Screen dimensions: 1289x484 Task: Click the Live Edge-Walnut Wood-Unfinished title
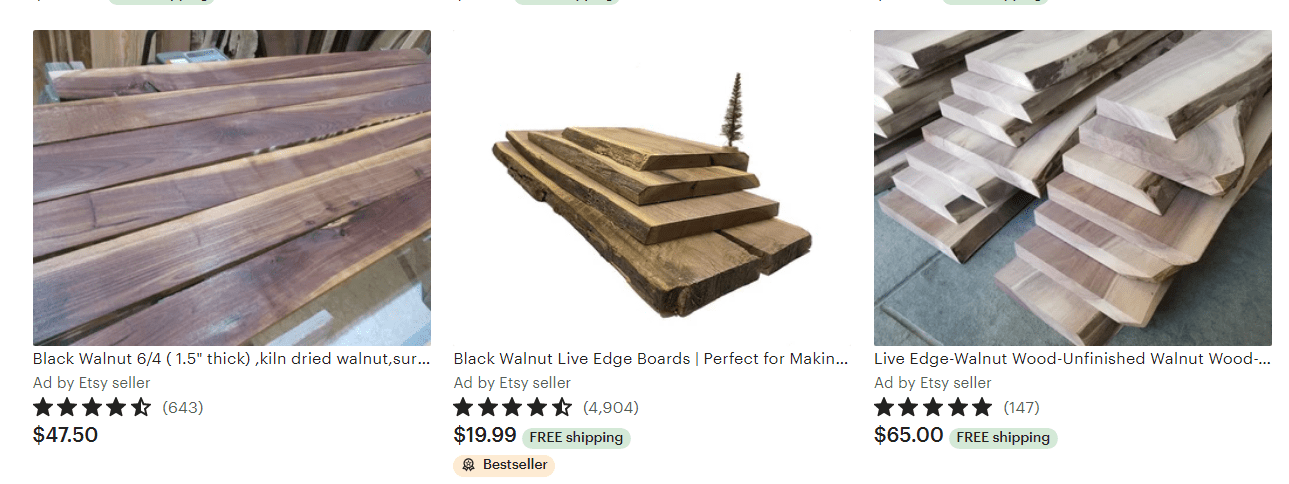(1073, 358)
